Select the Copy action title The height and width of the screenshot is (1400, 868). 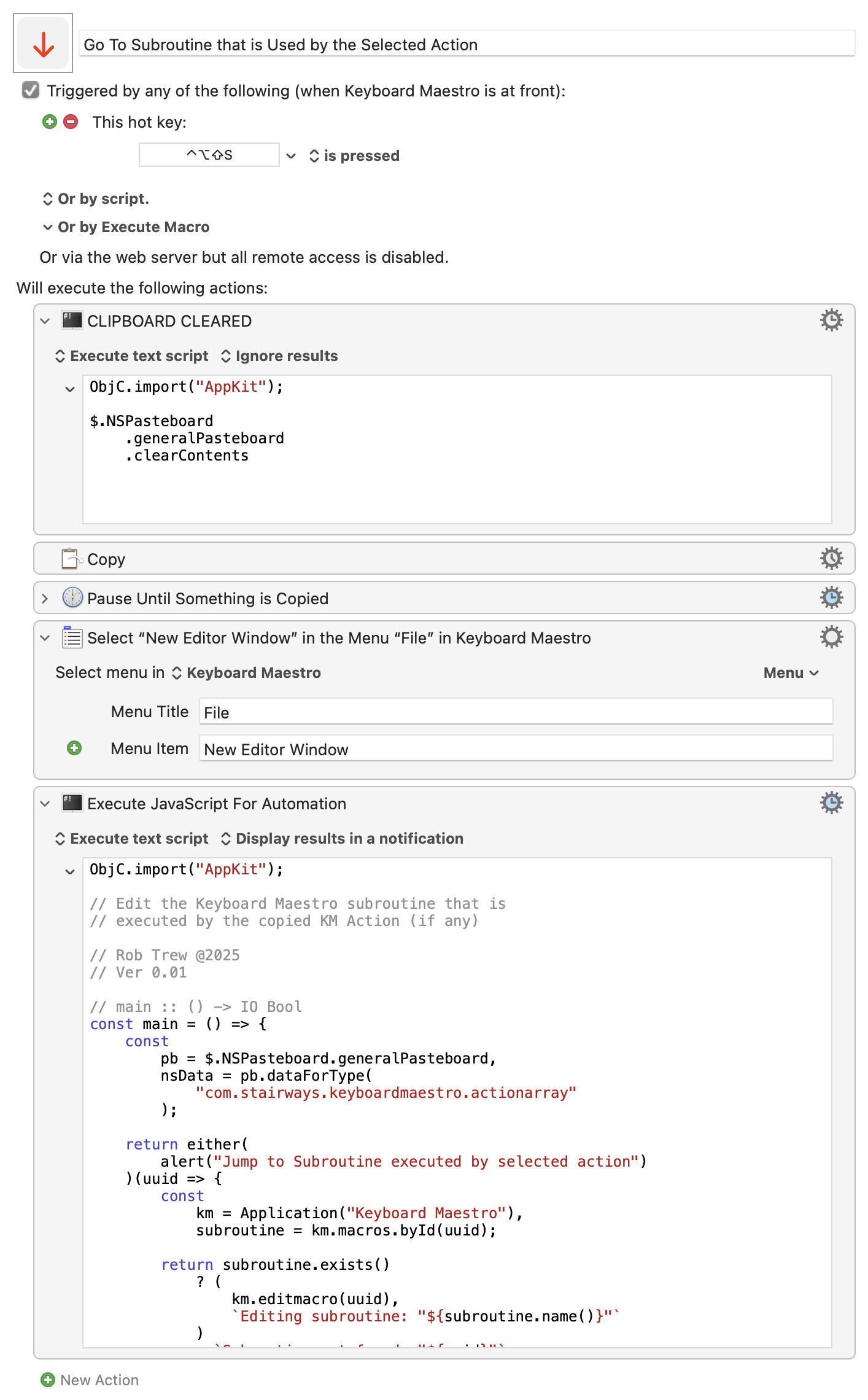(x=106, y=559)
